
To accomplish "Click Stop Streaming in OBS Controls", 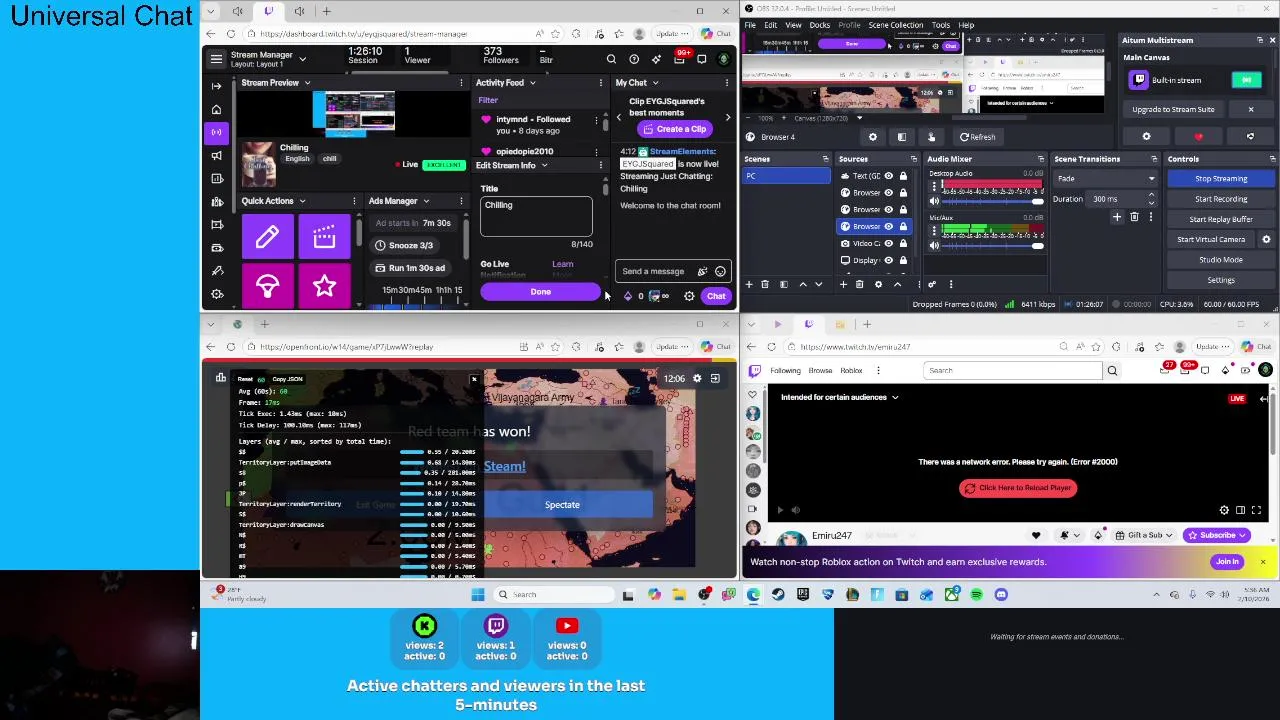I will coord(1221,179).
